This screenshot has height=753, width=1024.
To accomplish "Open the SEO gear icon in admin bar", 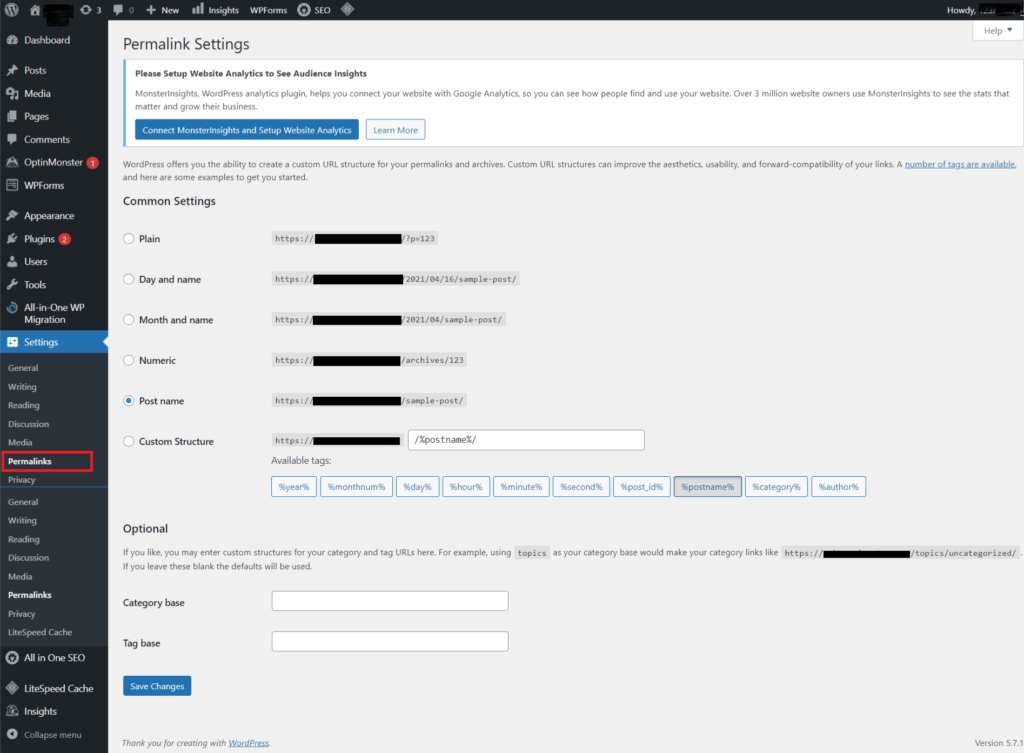I will pyautogui.click(x=304, y=10).
